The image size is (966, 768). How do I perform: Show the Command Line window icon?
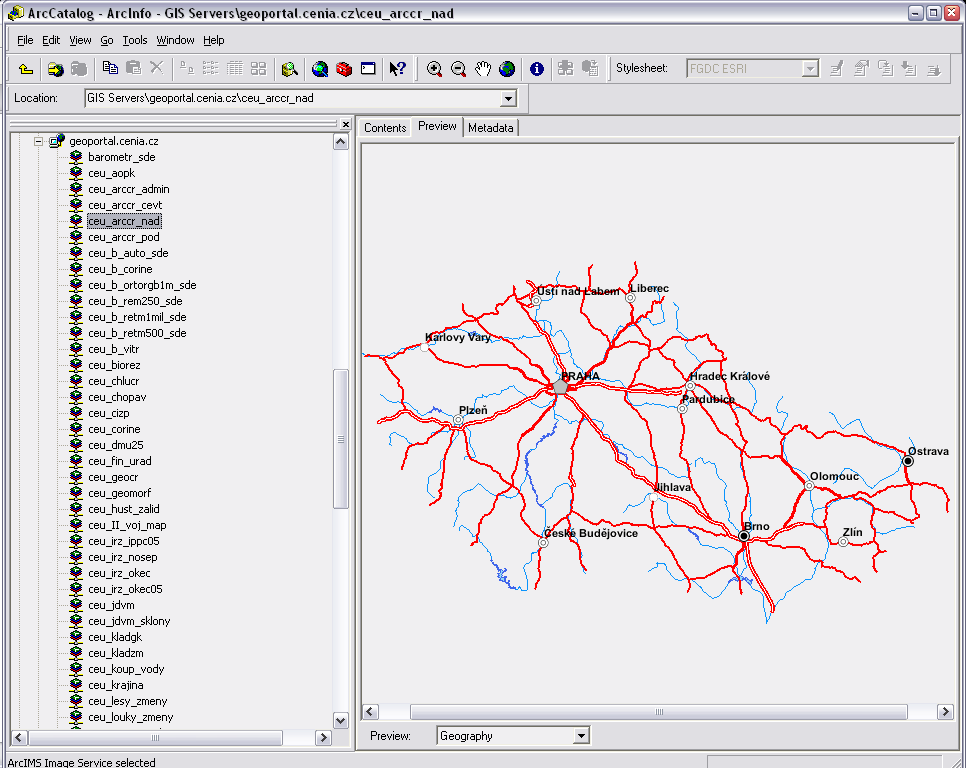pos(368,69)
